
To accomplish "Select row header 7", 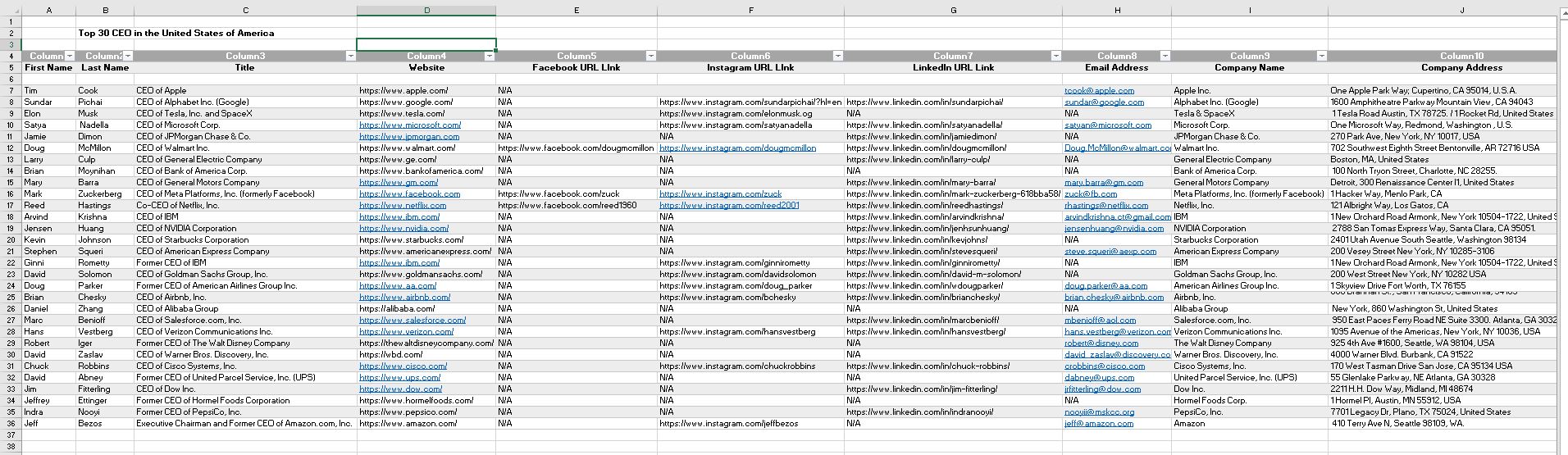I will (11, 90).
